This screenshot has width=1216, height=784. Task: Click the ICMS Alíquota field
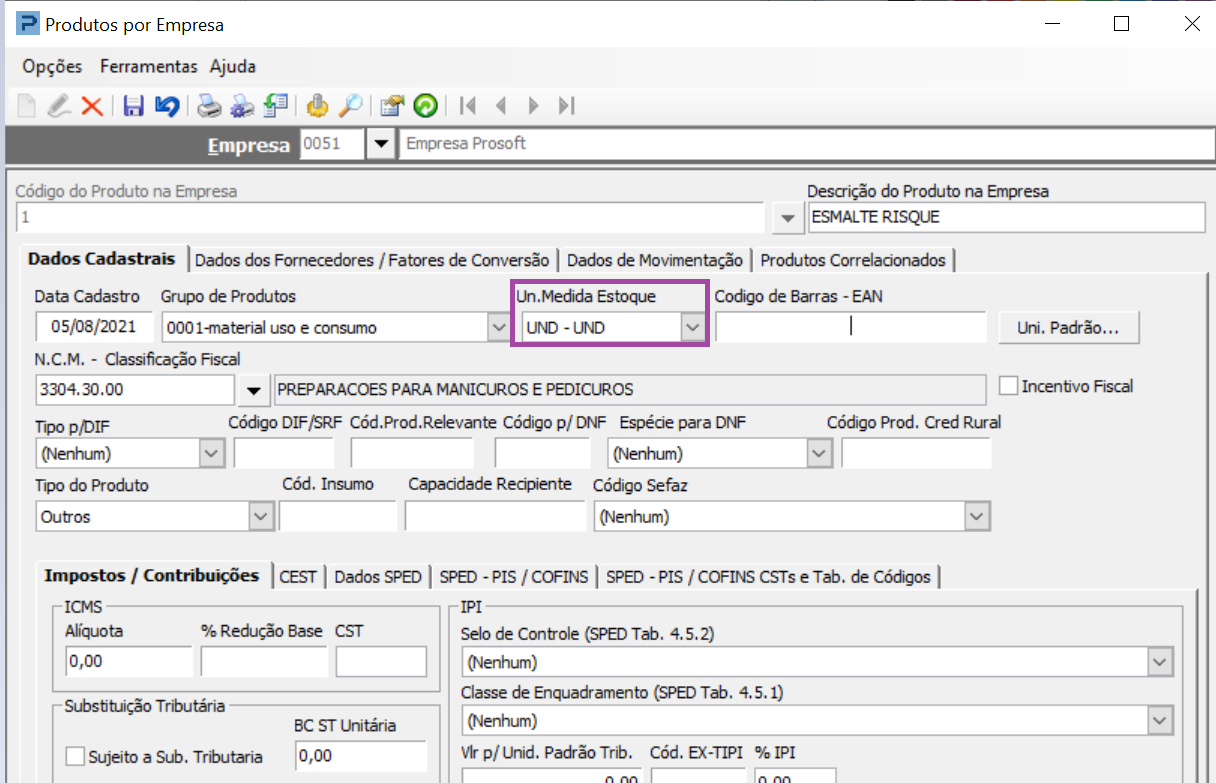(128, 662)
